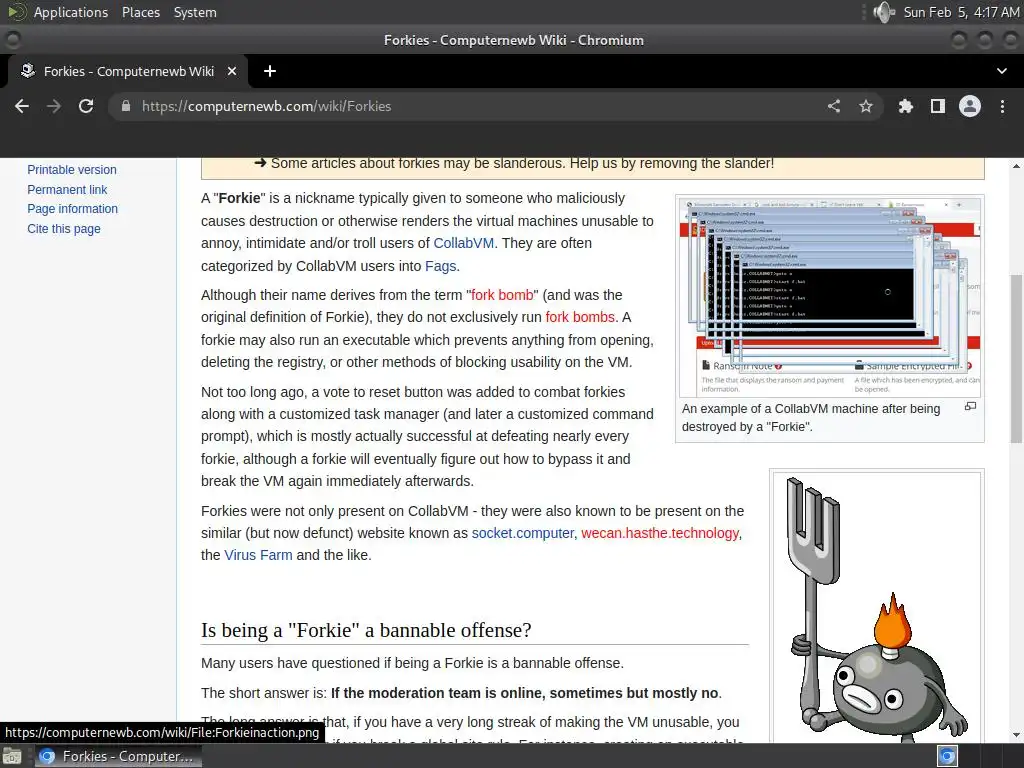Enlarge thumbnail via the magnify icon

[x=970, y=406]
